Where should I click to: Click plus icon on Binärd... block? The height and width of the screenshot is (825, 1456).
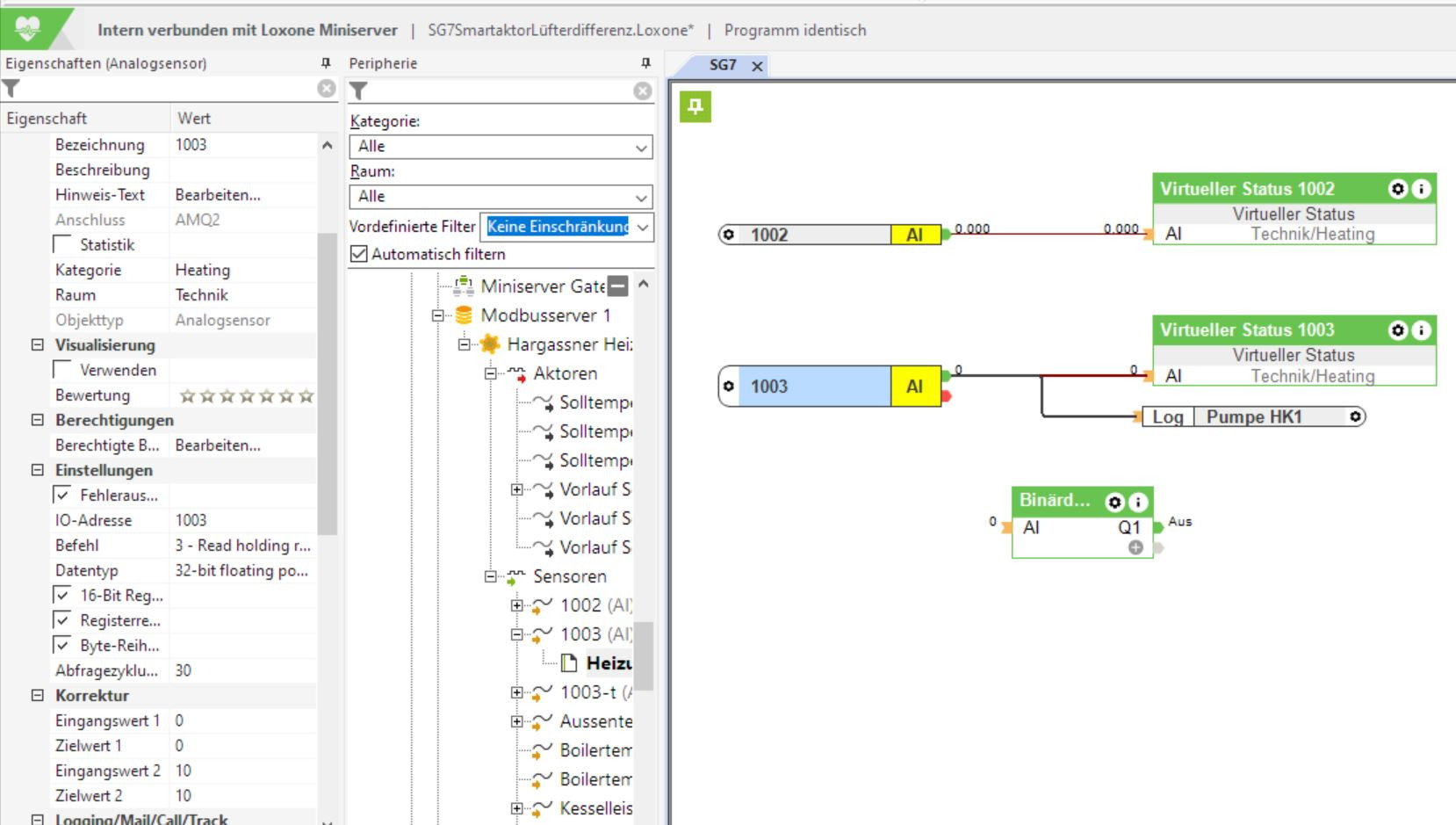tap(1135, 547)
